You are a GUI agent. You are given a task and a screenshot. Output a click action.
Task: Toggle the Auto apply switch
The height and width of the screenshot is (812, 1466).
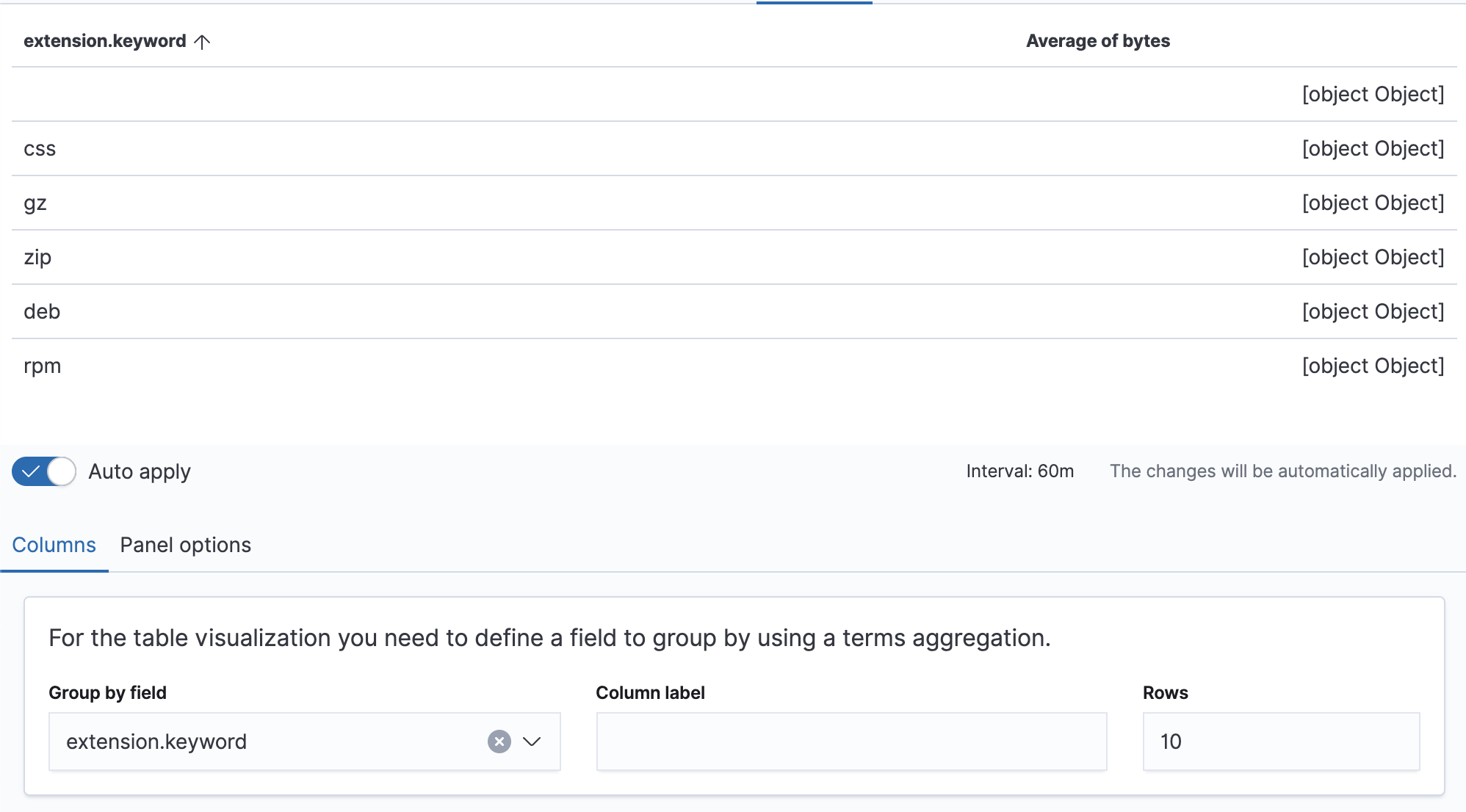(44, 471)
